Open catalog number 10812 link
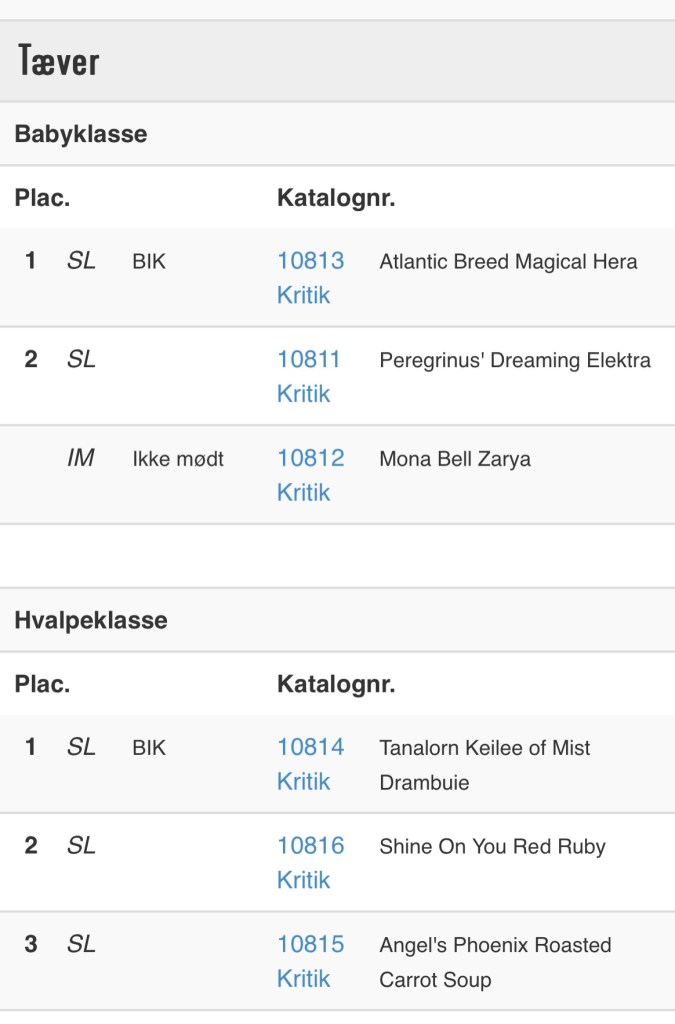675x1024 pixels. tap(310, 458)
